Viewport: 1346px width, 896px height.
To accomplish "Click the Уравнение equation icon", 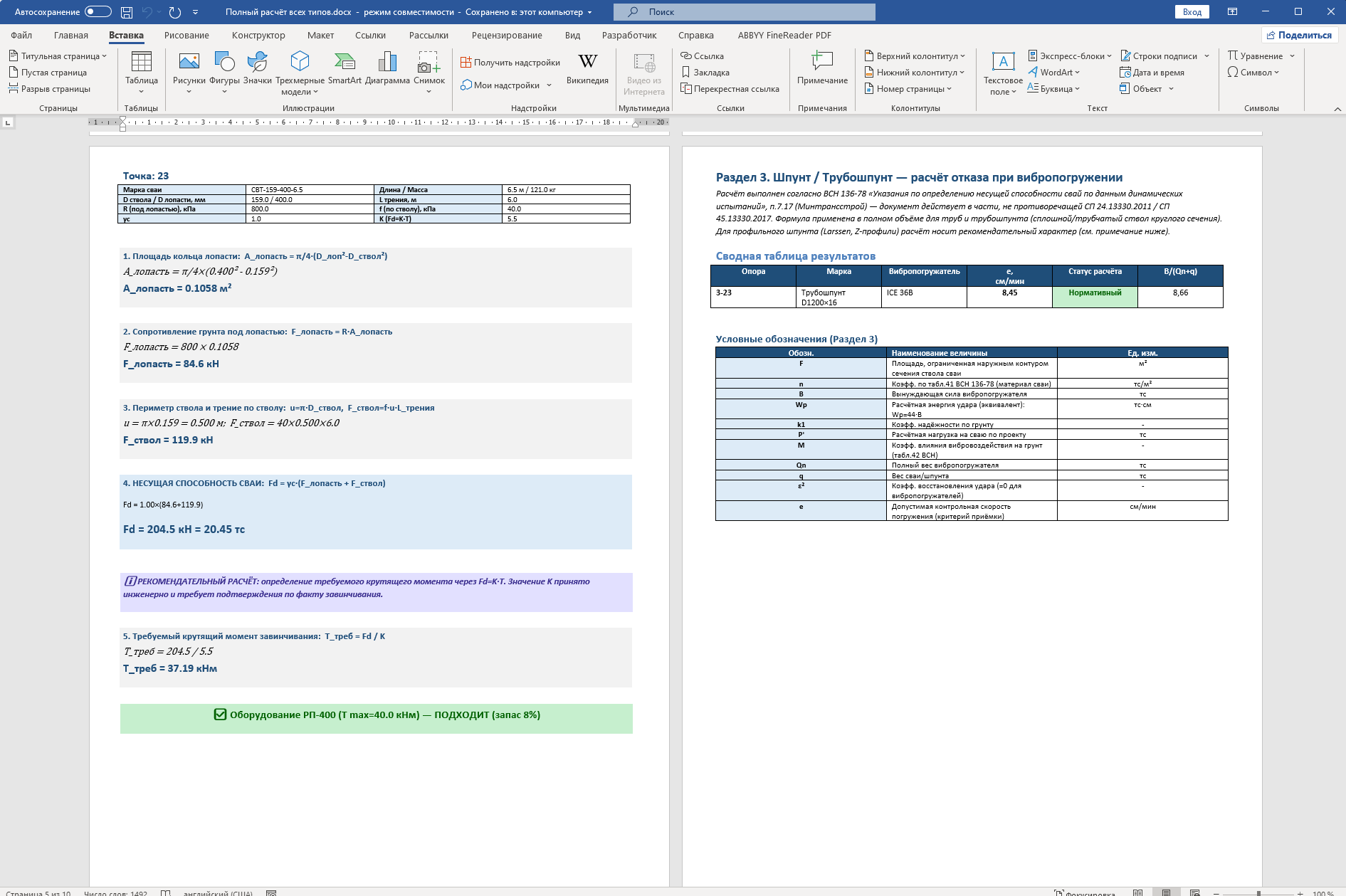I will [x=1233, y=56].
